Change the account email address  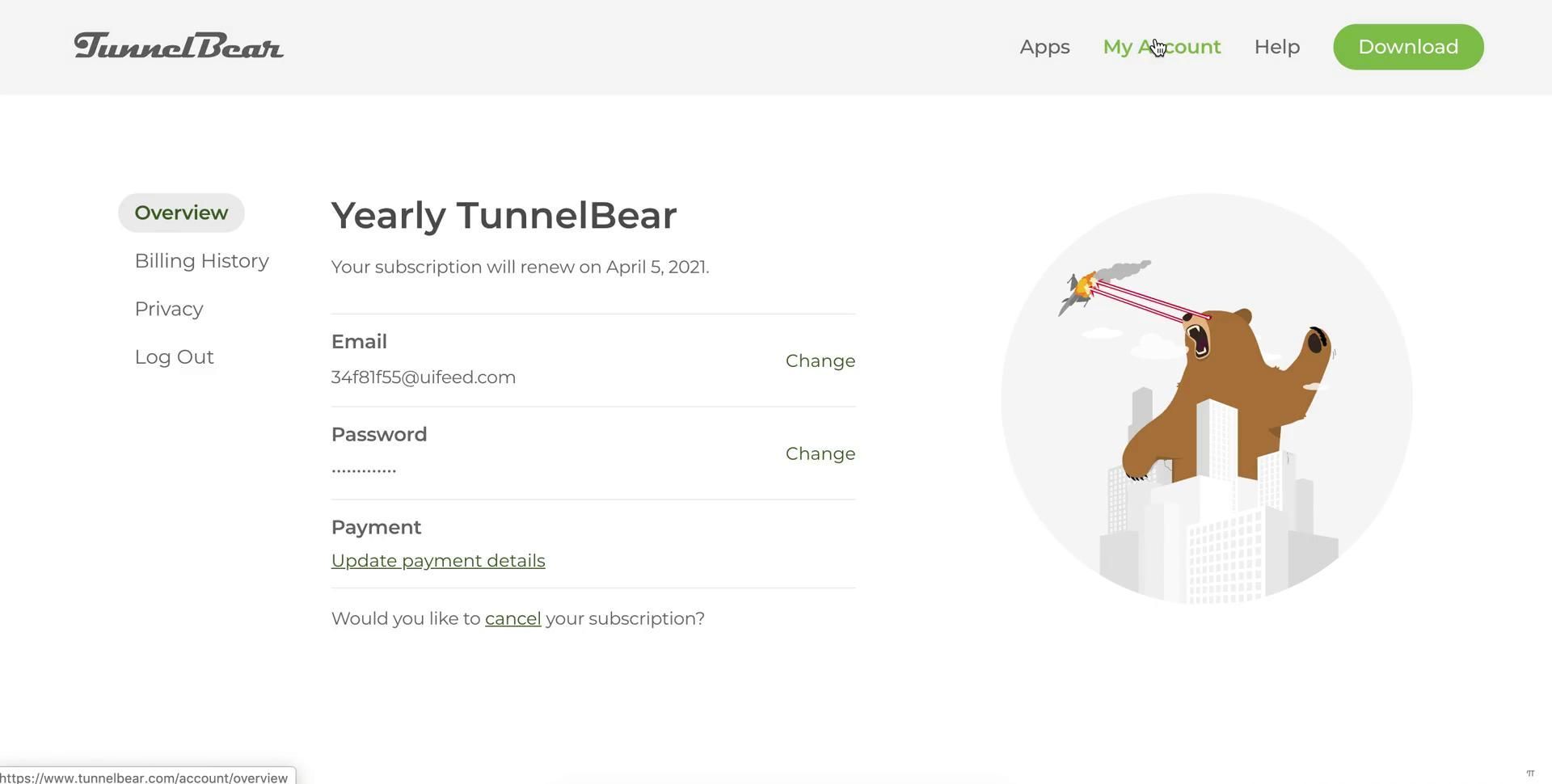coord(820,361)
